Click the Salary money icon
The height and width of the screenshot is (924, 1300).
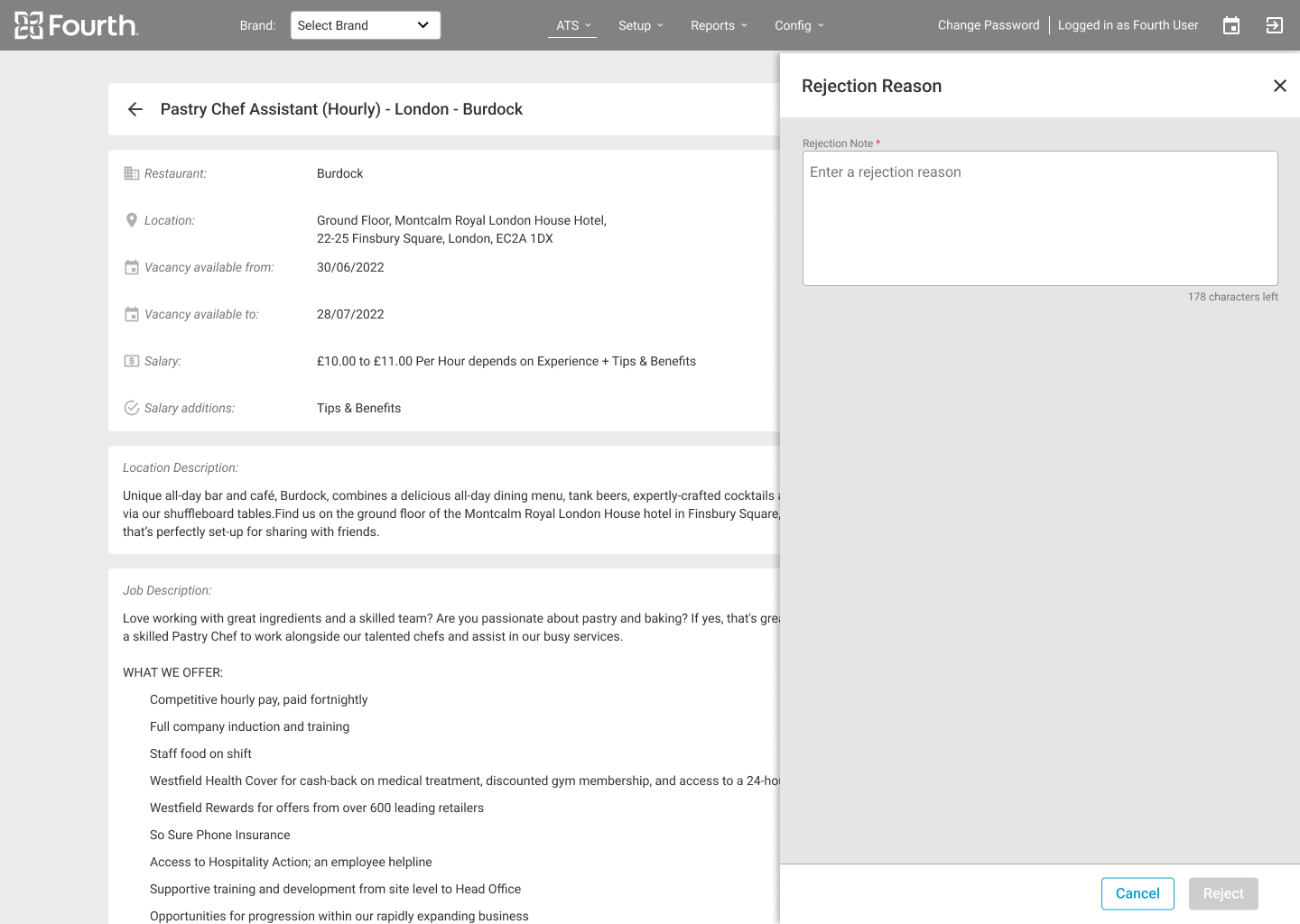click(x=132, y=361)
